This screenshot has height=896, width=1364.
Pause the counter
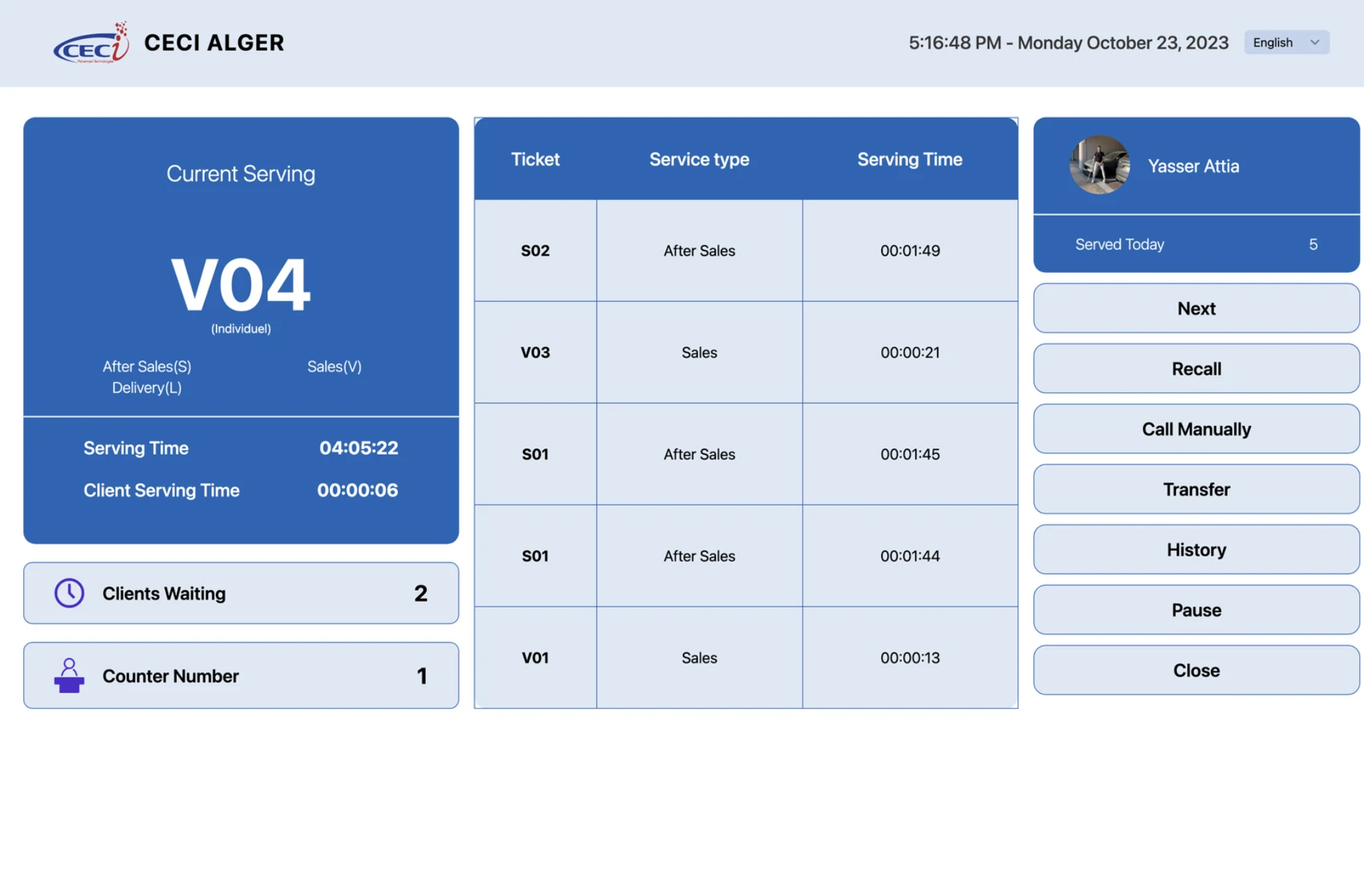pos(1196,610)
